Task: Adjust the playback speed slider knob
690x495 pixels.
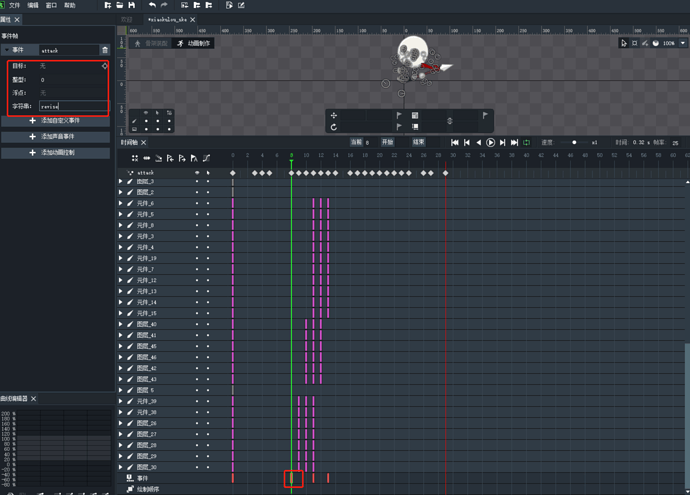Action: tap(574, 143)
